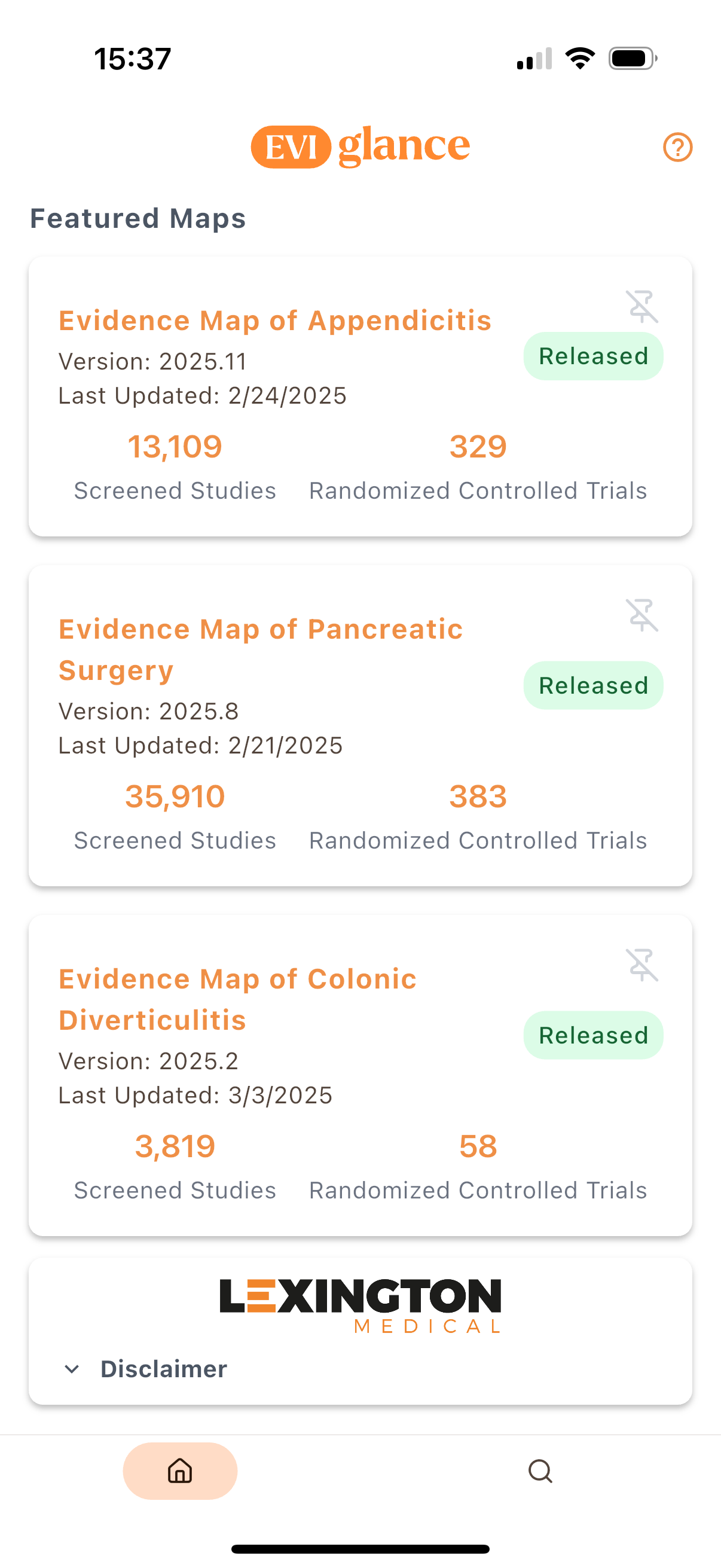Tap the EVI glance logo
This screenshot has width=721, height=1568.
tap(360, 146)
